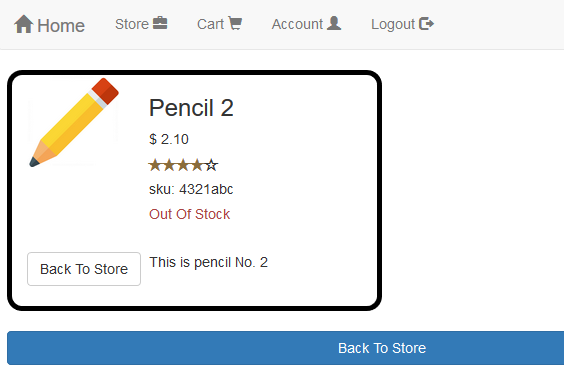Click the Pencil 2 product title
The height and width of the screenshot is (391, 564).
[x=191, y=108]
